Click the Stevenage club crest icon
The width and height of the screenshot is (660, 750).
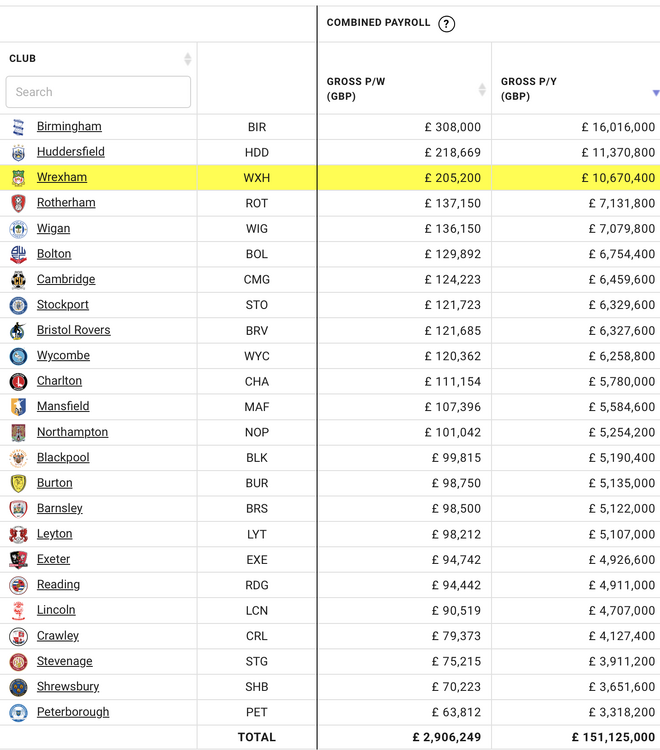click(x=18, y=662)
